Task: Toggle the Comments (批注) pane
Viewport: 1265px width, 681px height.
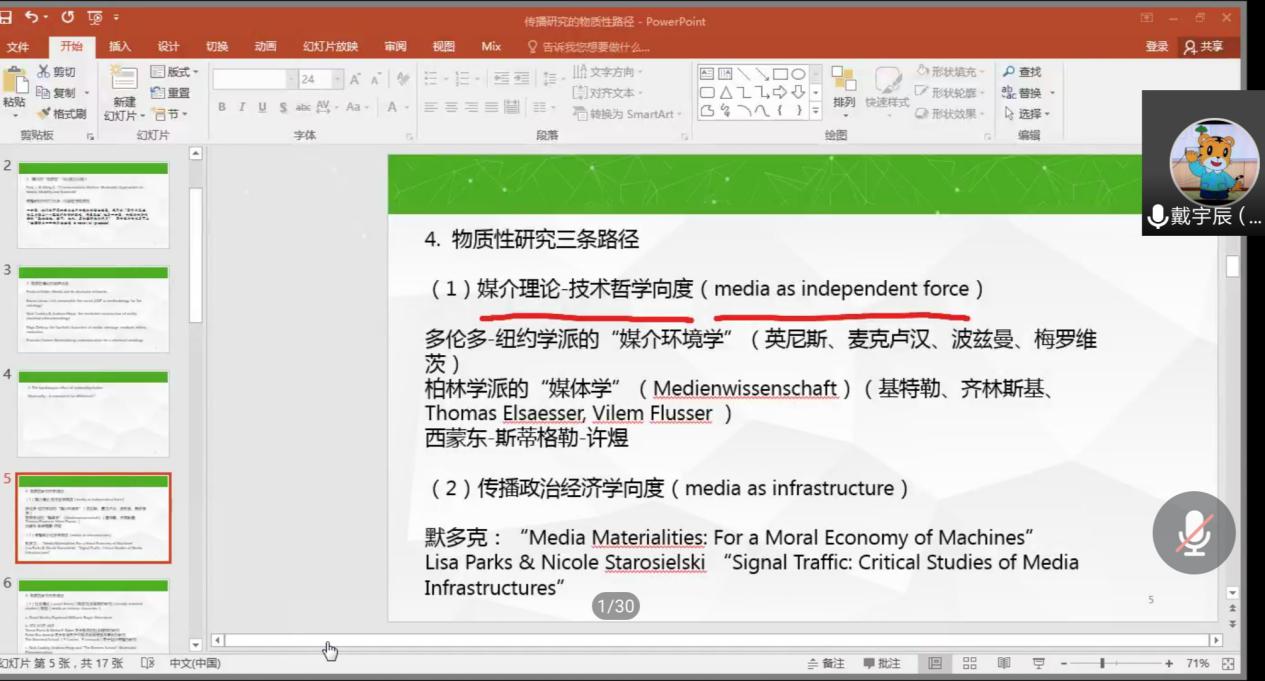Action: click(882, 664)
